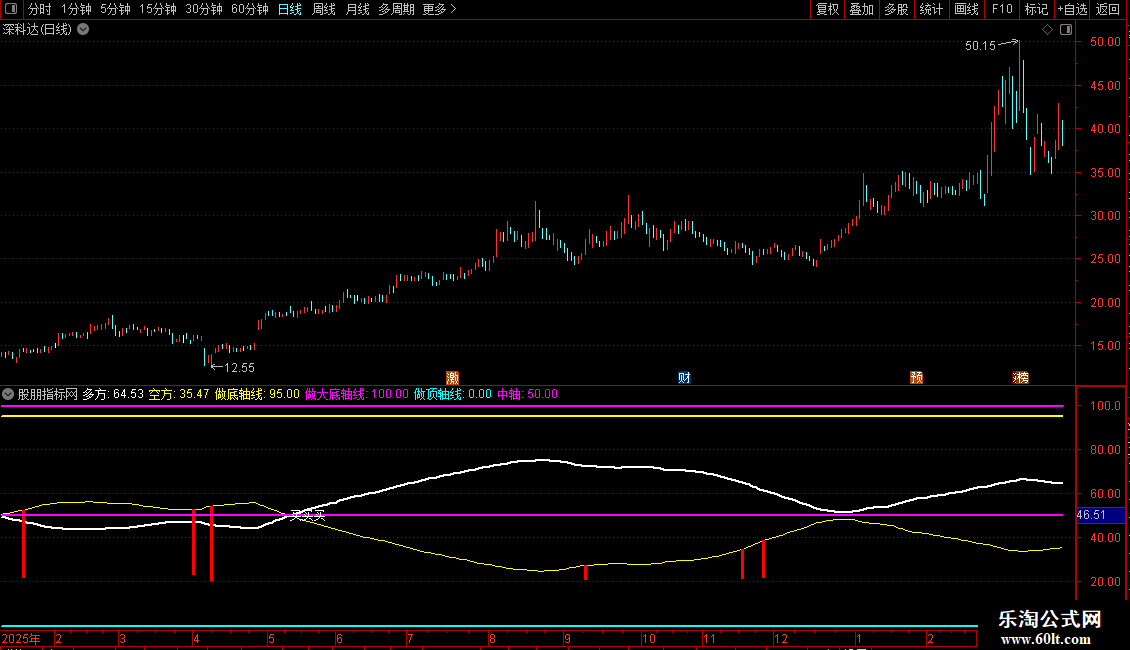
Task: Click the 中轴: 50.00 label
Action: [528, 394]
